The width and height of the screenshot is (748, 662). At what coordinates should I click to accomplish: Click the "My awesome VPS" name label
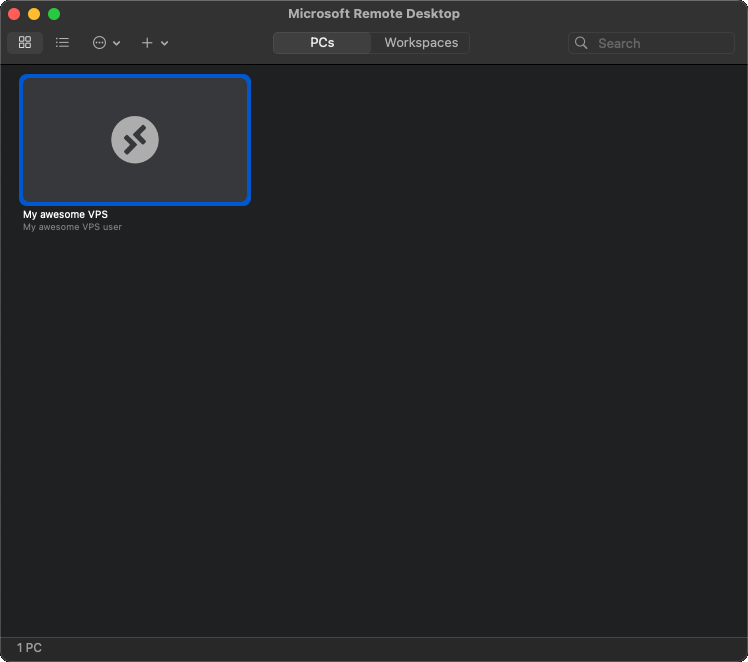click(x=65, y=214)
